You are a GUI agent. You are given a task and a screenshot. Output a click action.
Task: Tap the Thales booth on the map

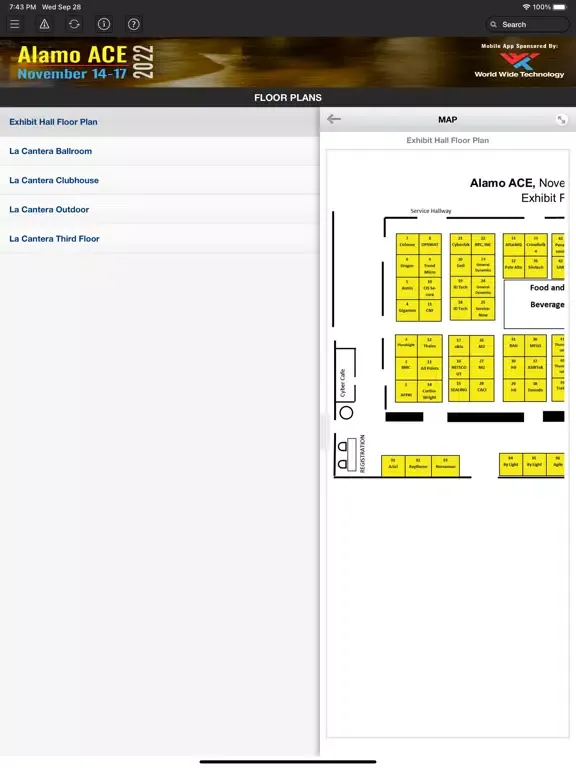tap(430, 346)
